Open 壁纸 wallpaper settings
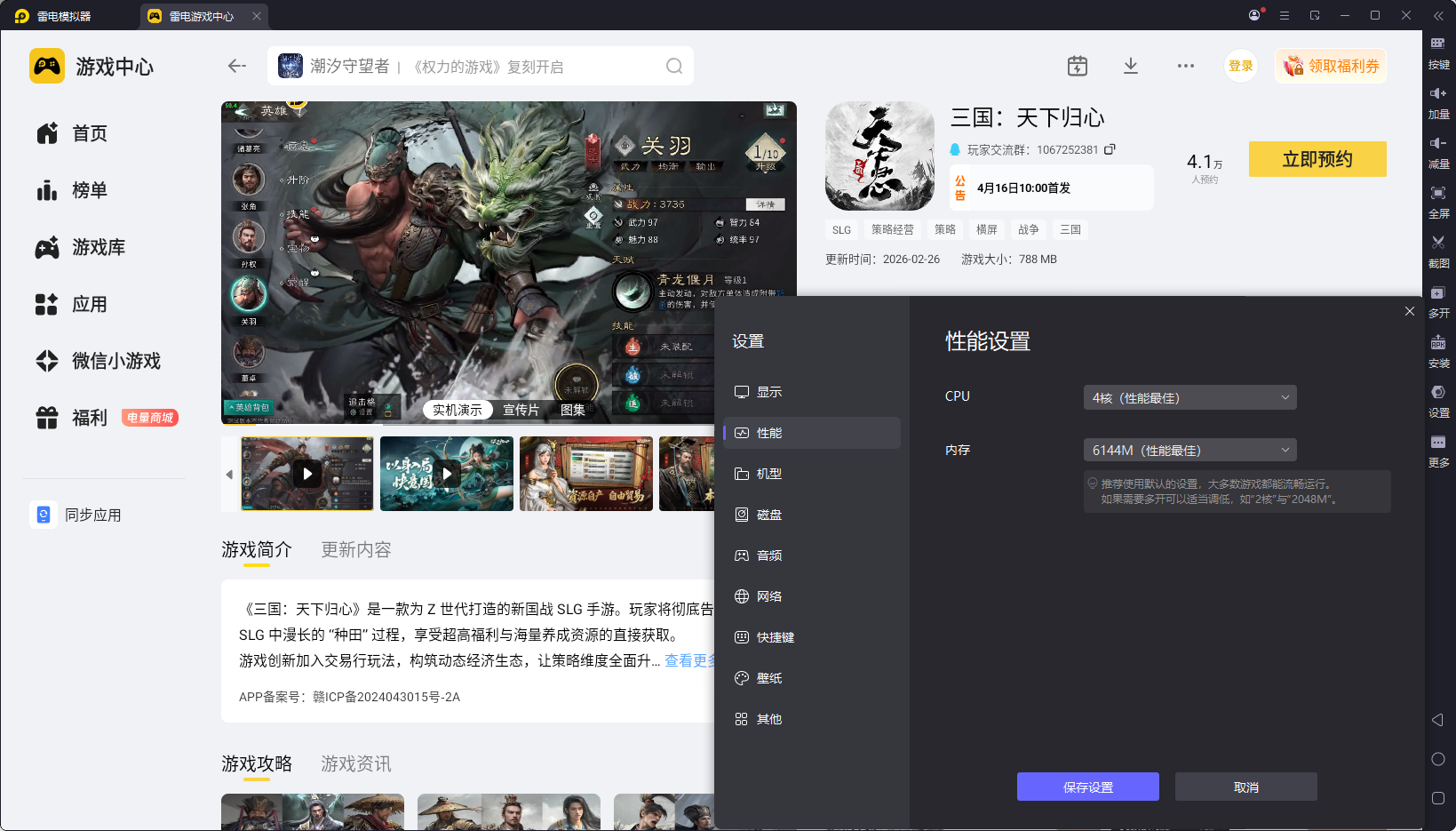The width and height of the screenshot is (1456, 831). coord(812,678)
